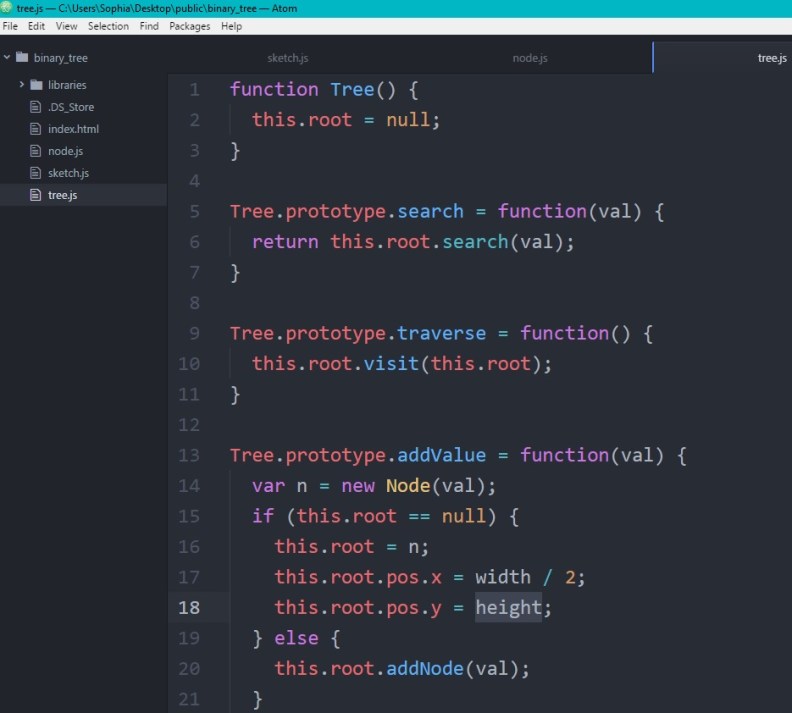The image size is (792, 713).
Task: Open the Find menu
Action: point(149,26)
